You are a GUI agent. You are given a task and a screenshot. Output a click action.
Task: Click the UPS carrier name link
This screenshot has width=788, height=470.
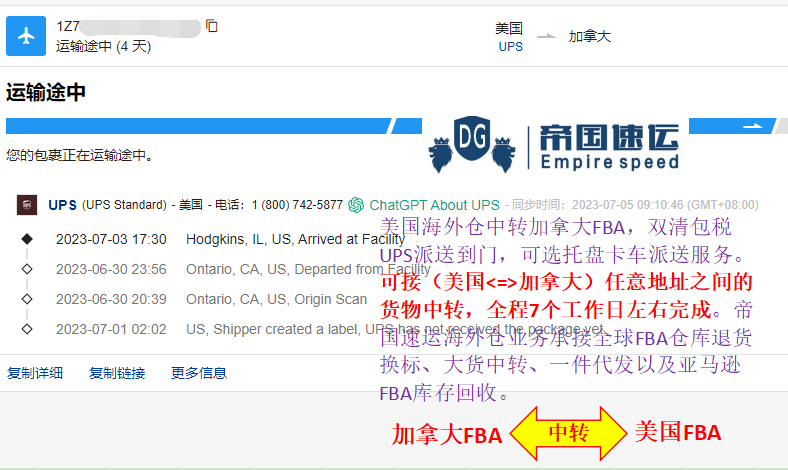62,205
